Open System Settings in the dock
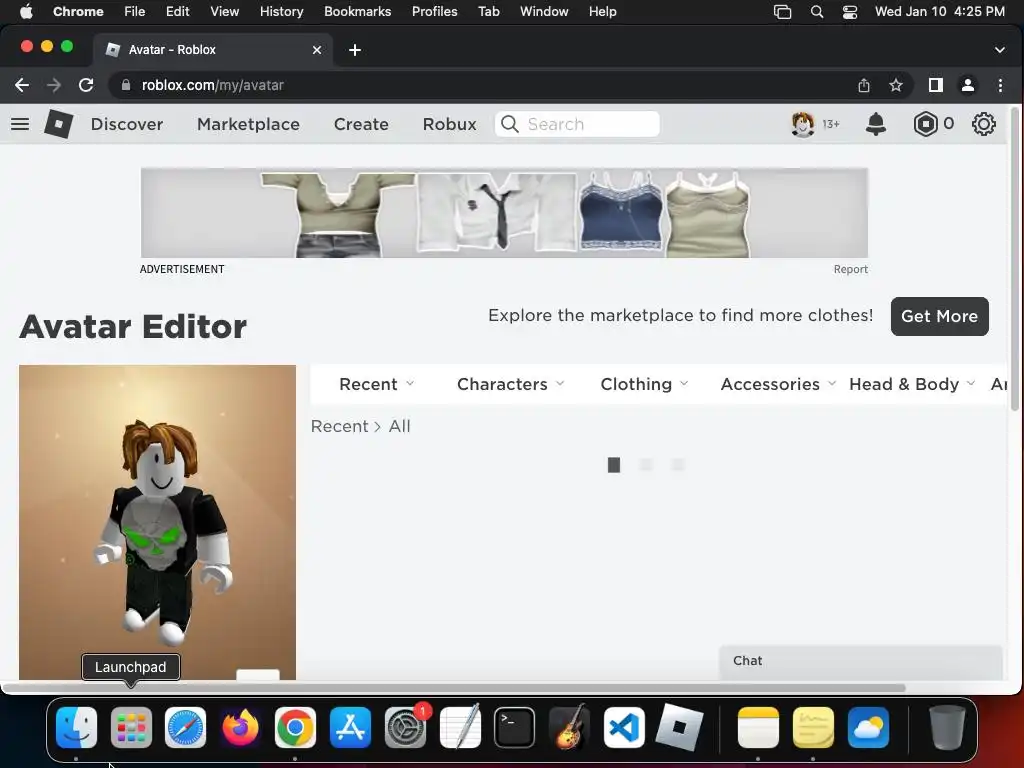Viewport: 1024px width, 768px height. point(406,728)
